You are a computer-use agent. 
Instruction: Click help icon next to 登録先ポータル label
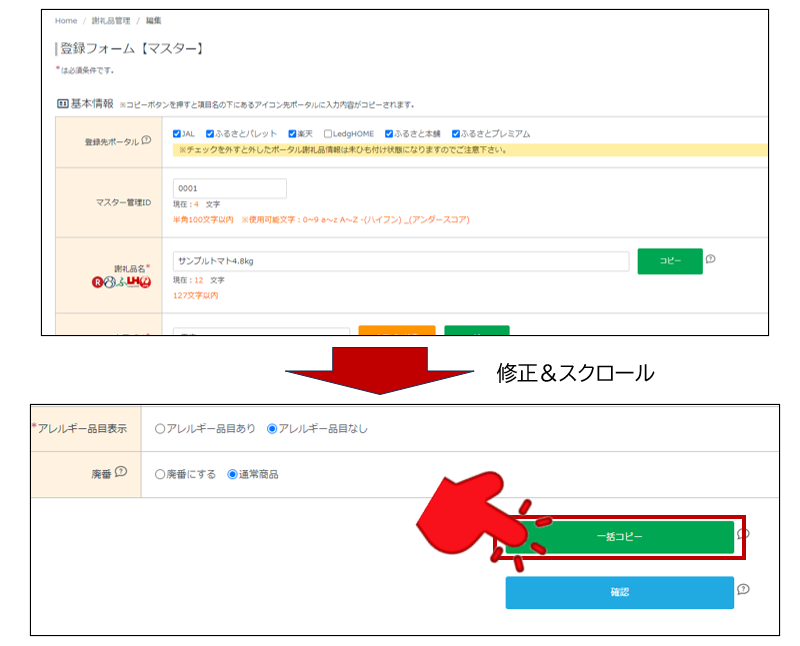146,140
